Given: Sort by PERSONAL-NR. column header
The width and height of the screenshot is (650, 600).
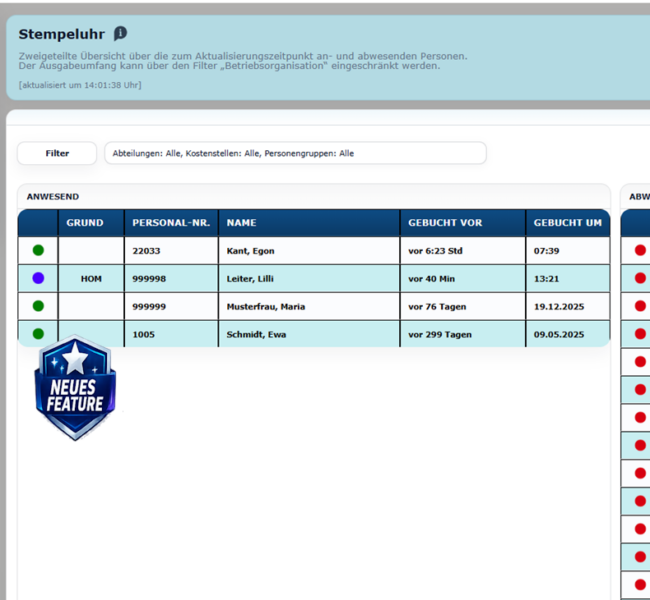Looking at the screenshot, I should pos(171,223).
